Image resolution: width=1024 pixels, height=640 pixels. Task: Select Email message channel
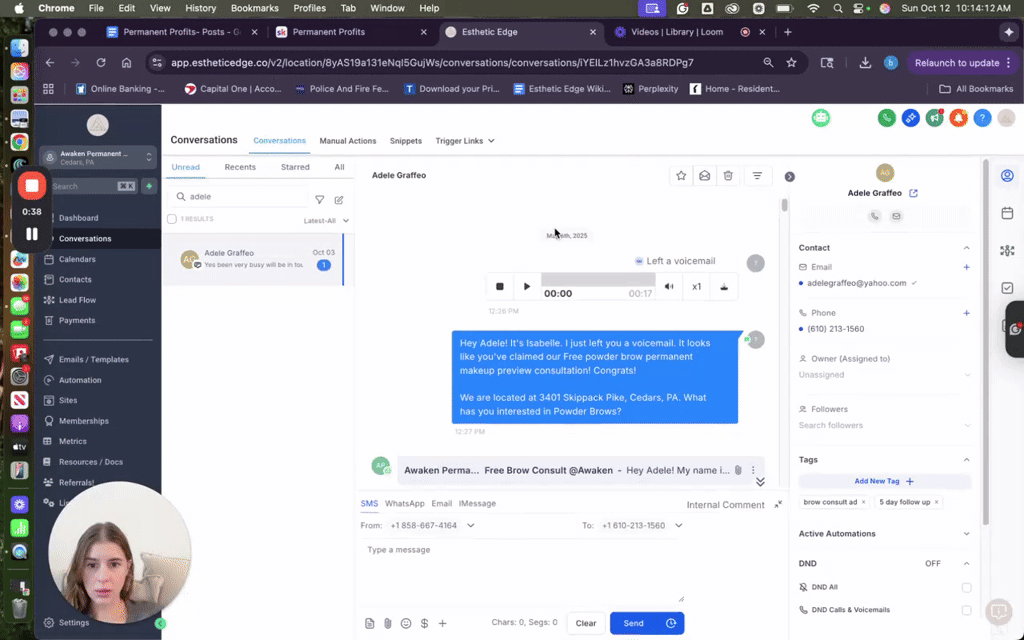click(x=441, y=504)
